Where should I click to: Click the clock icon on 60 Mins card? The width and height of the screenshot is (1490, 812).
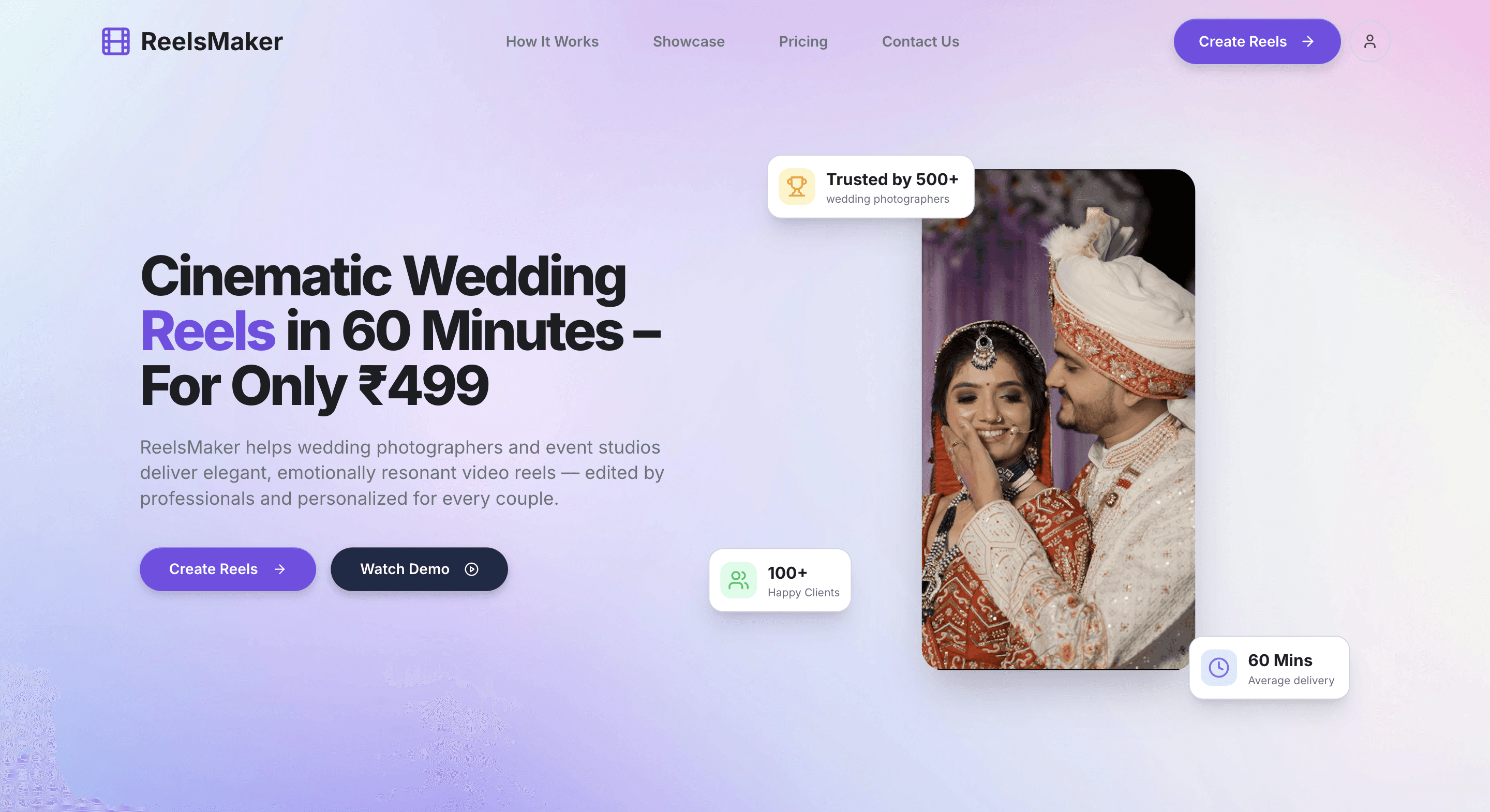coord(1219,667)
